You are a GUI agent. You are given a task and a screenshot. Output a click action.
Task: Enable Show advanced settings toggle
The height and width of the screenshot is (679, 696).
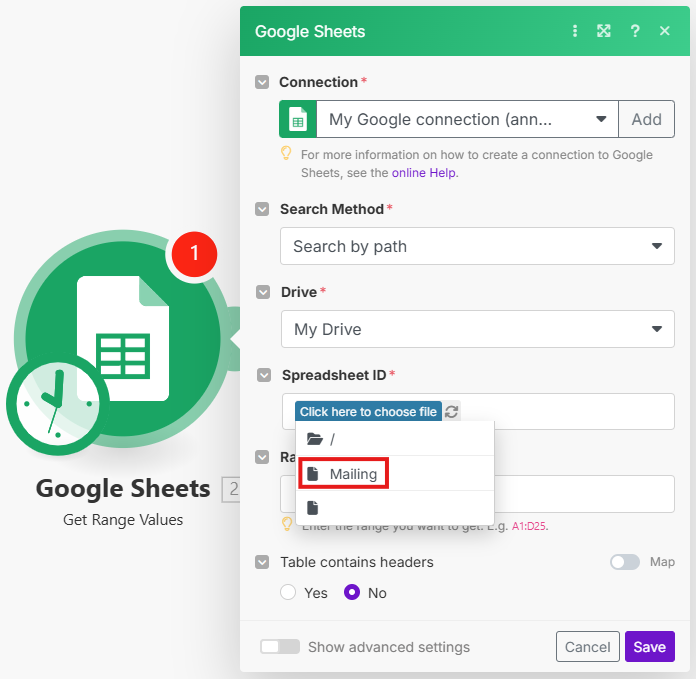(279, 647)
